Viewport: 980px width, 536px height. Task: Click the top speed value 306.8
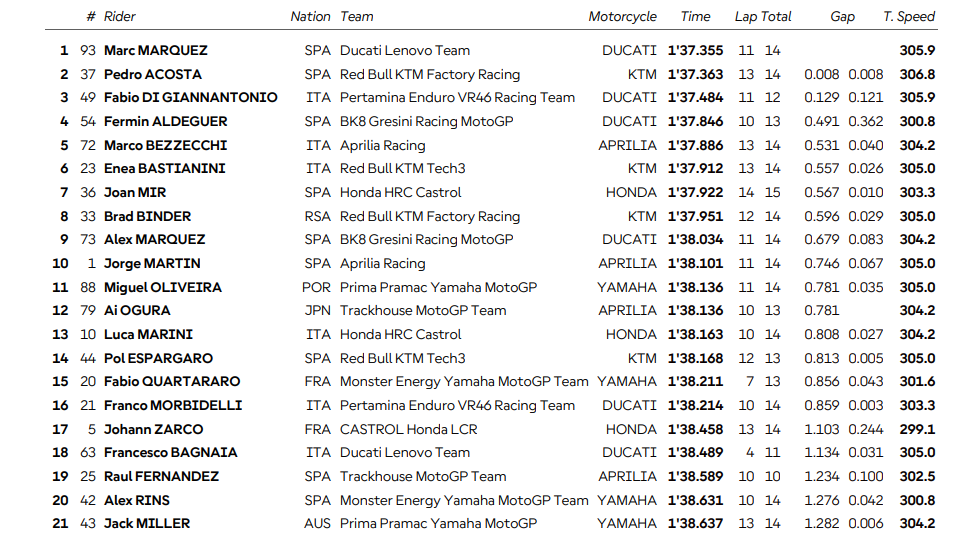916,74
